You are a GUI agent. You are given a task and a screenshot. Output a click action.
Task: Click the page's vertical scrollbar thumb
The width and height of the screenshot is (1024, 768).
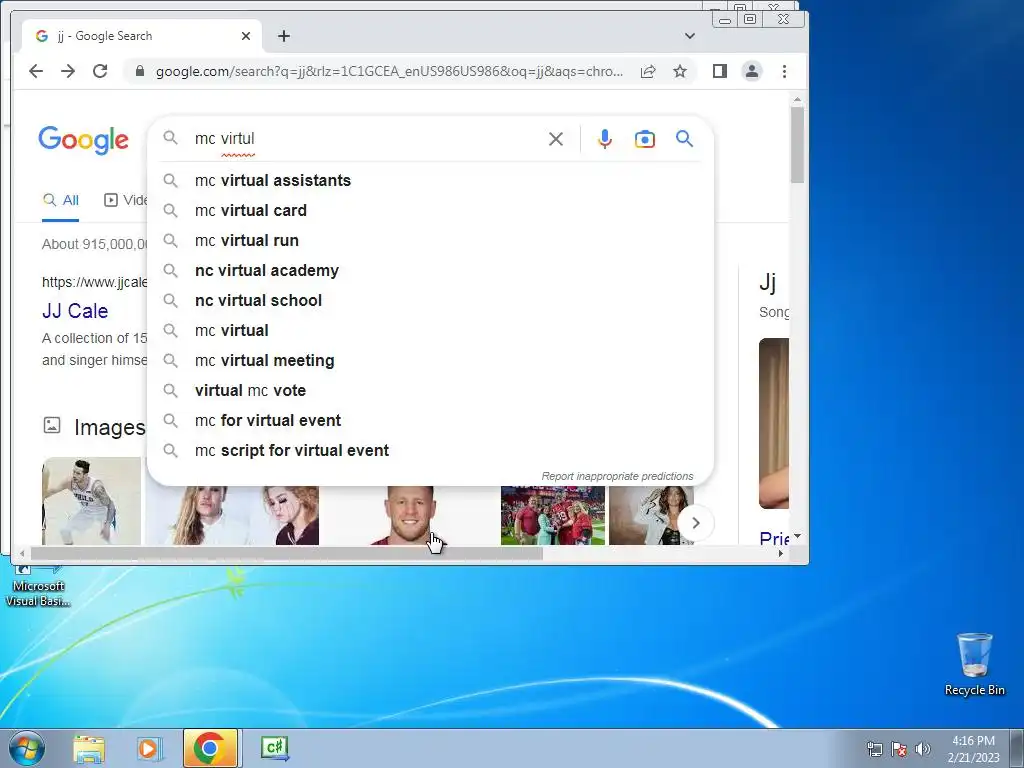(797, 144)
